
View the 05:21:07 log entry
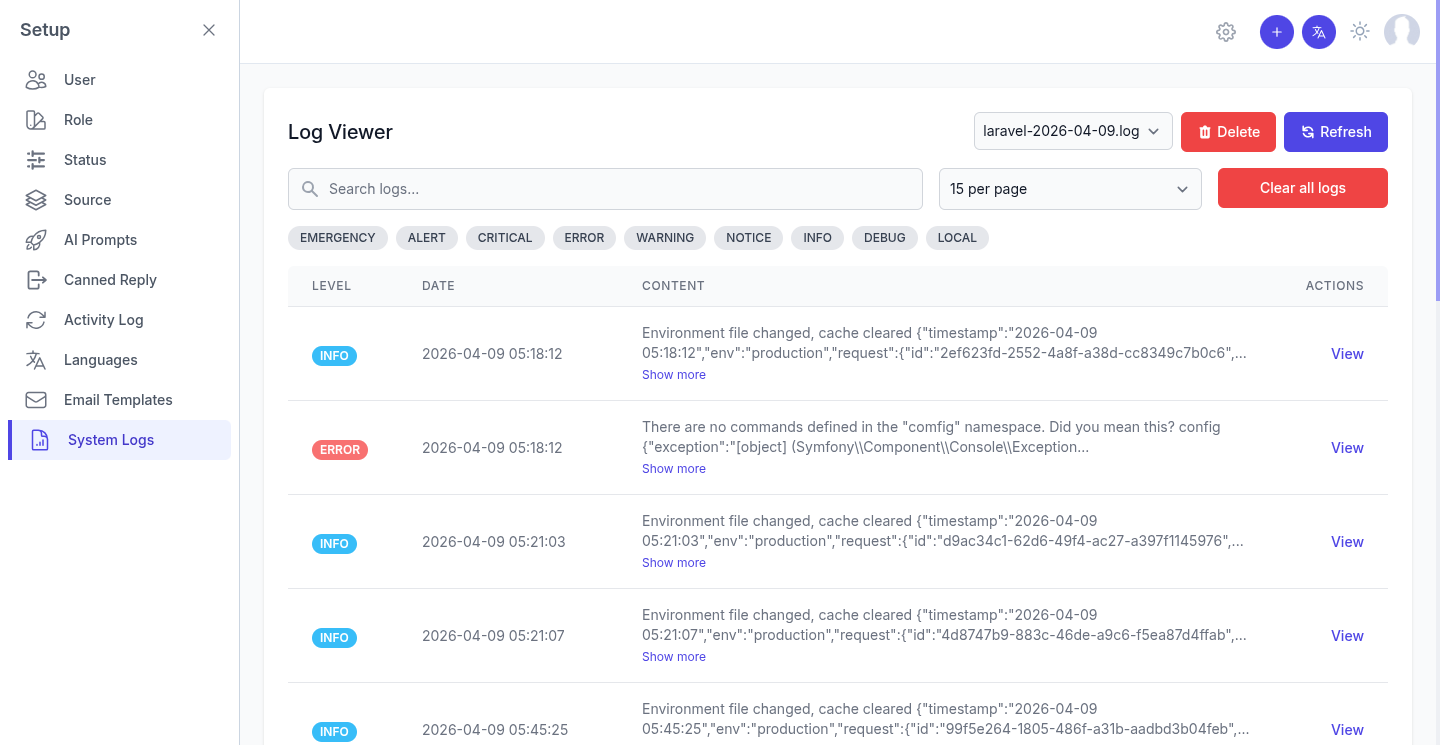pyautogui.click(x=1347, y=636)
